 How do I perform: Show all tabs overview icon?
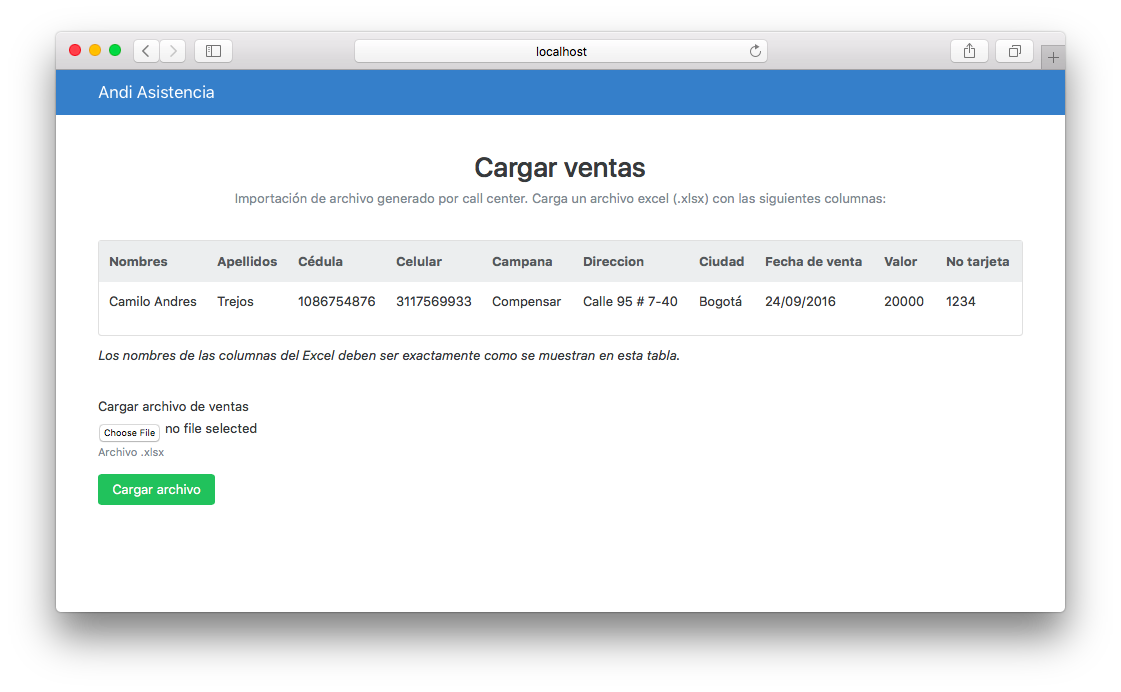(x=1014, y=51)
